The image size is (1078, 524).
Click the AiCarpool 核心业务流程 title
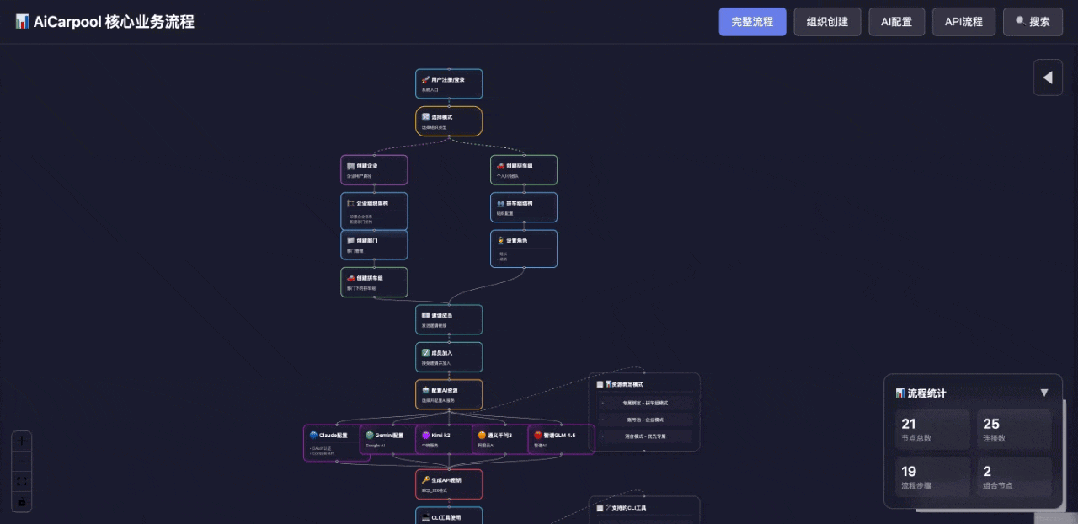coord(114,22)
